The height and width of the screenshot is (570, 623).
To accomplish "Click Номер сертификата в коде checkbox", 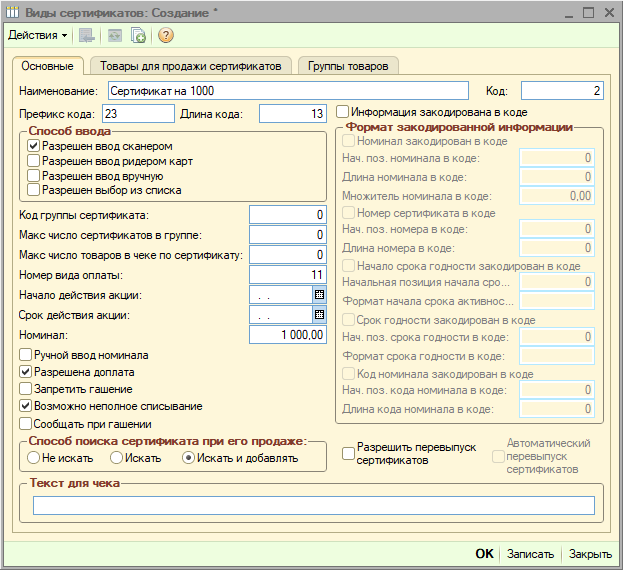I will (x=348, y=213).
